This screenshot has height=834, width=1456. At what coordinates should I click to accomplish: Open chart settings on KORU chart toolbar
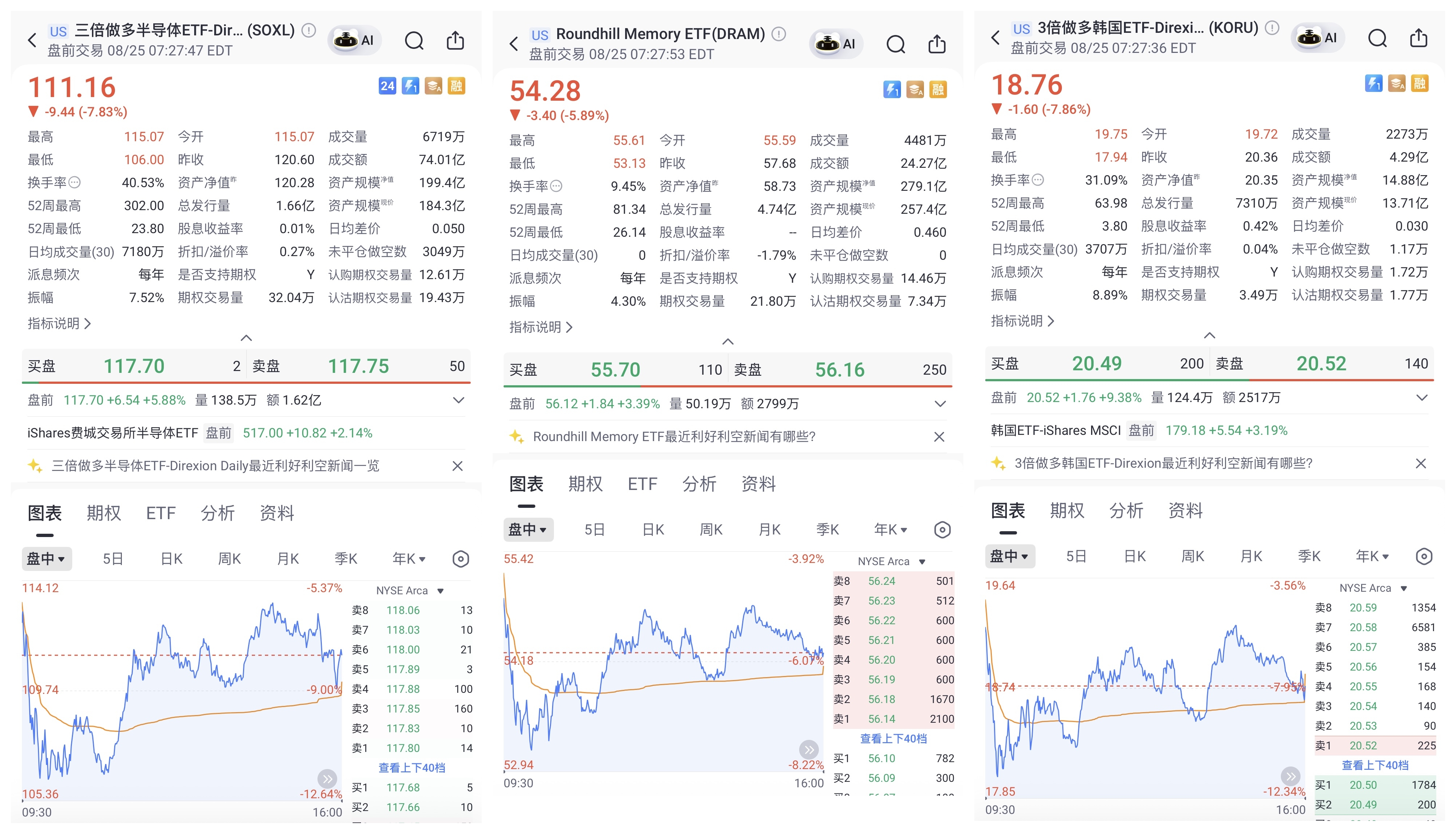1424,556
